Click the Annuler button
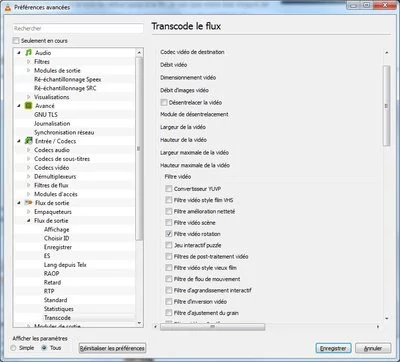Screen dimensions: 400x362 point(373,348)
